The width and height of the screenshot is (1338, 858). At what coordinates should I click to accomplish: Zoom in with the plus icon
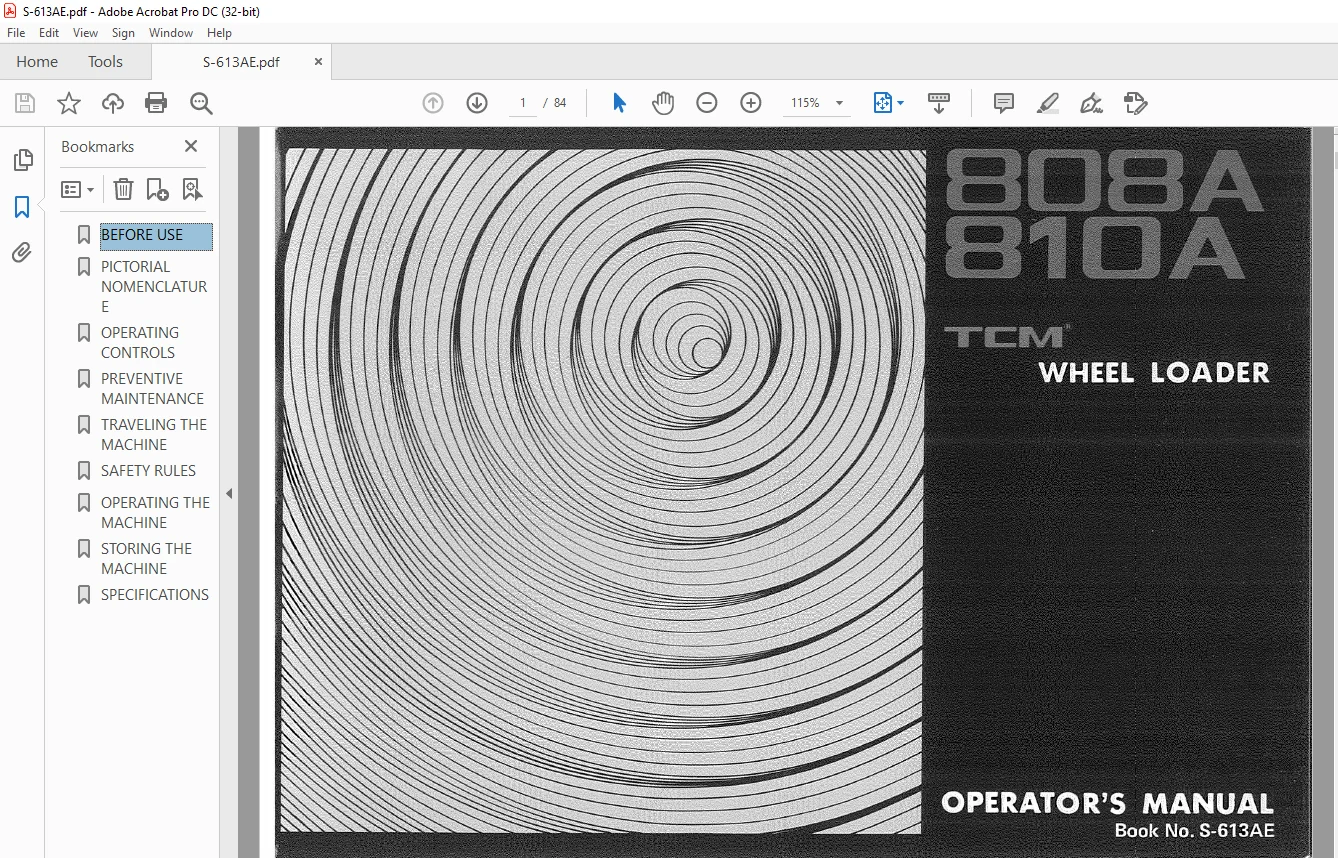click(x=751, y=103)
